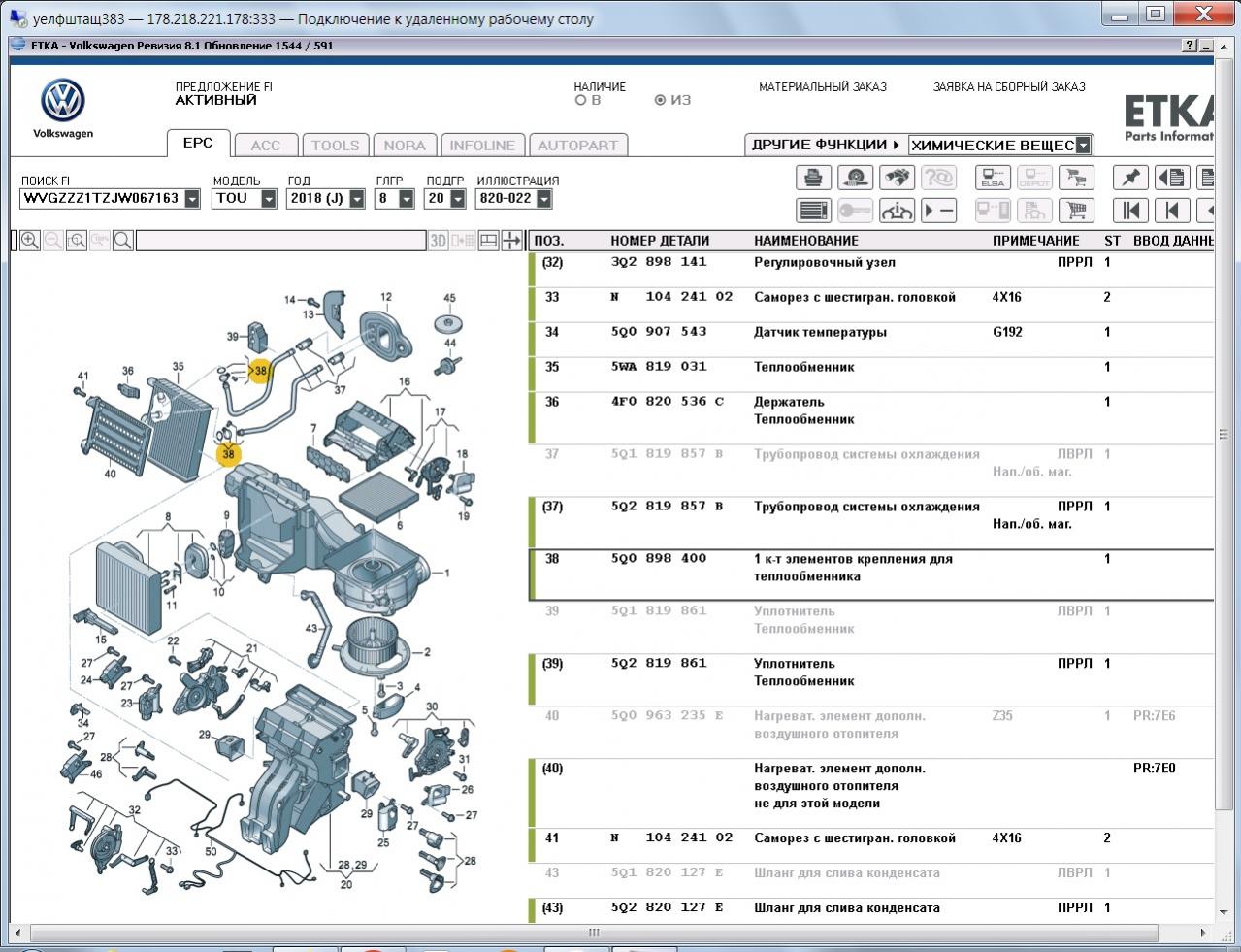1241x952 pixels.
Task: Switch to the EPC tab
Action: 198,143
